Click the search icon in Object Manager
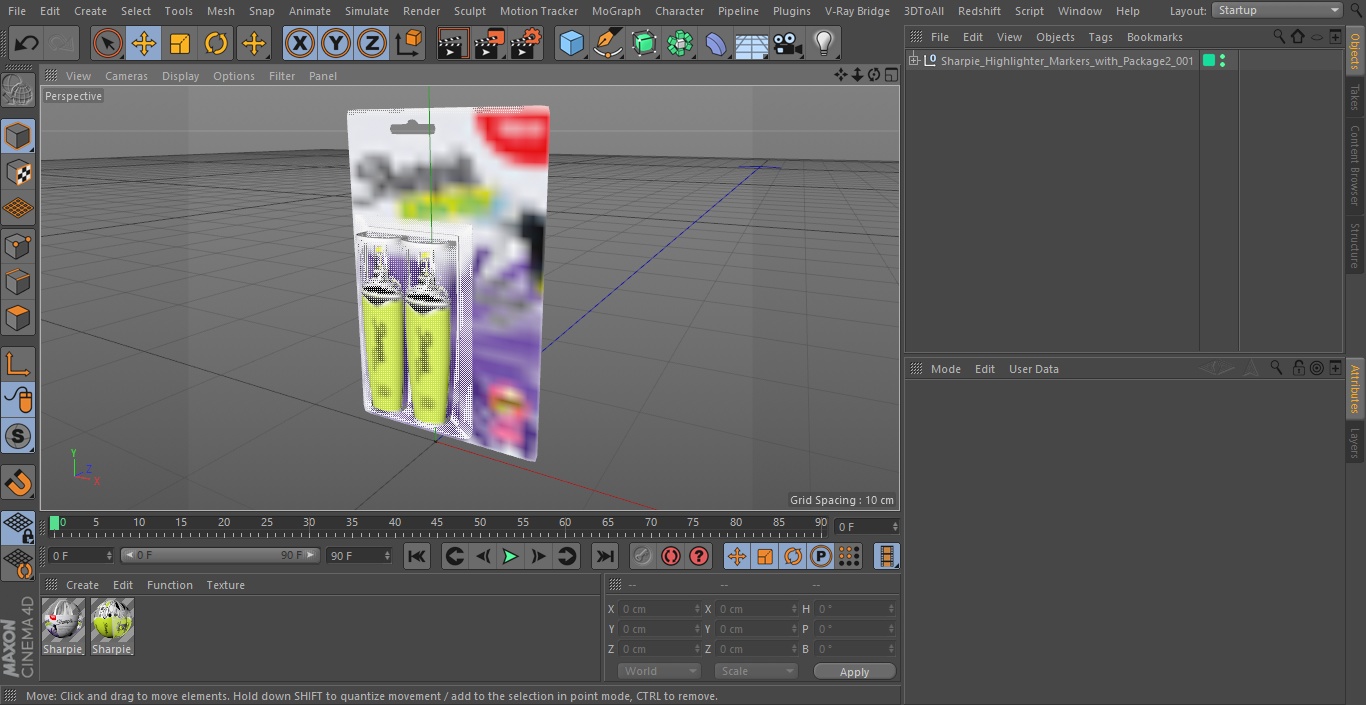 (1279, 36)
